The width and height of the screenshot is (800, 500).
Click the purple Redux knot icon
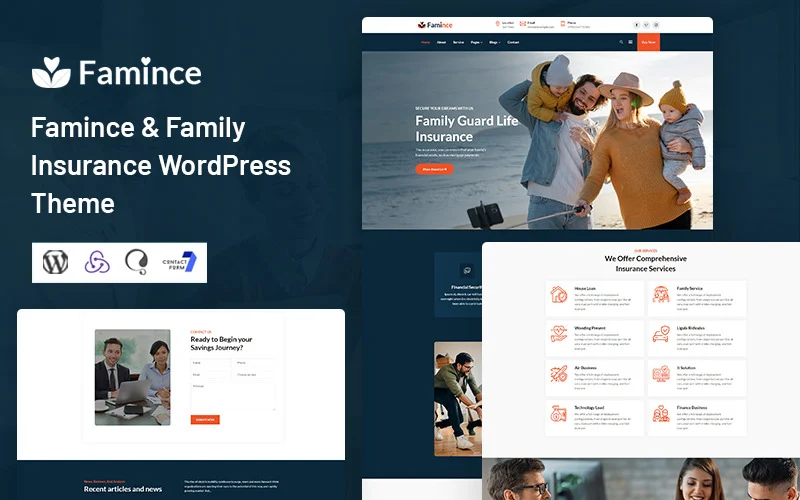96,262
